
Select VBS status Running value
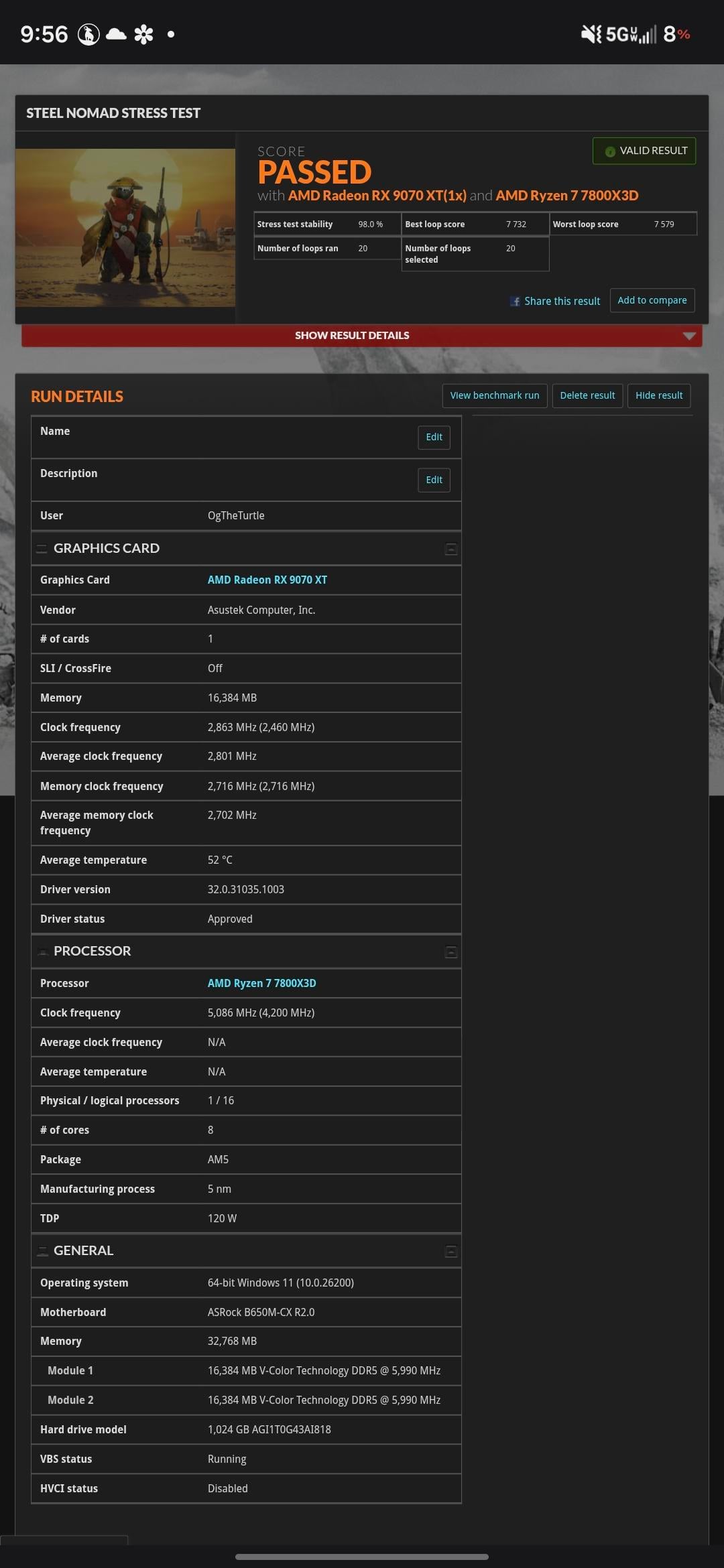(x=227, y=1459)
